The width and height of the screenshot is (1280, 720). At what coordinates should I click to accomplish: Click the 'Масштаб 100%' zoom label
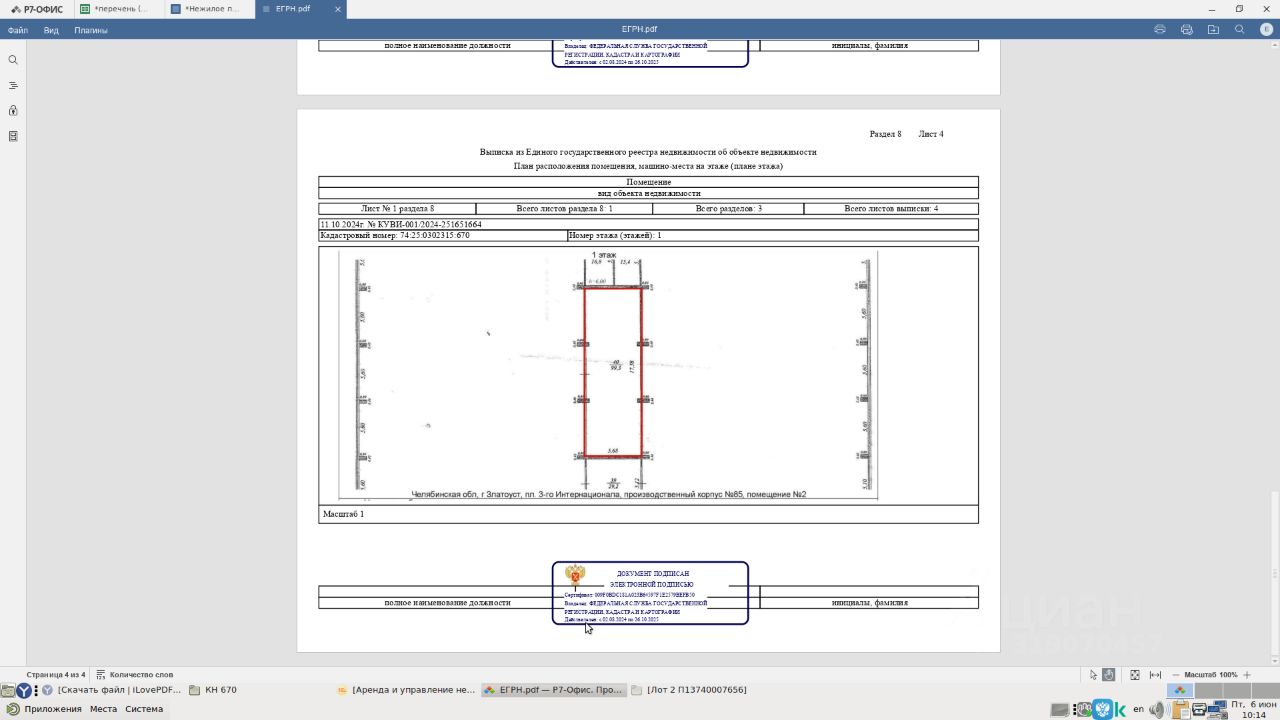click(x=1211, y=675)
